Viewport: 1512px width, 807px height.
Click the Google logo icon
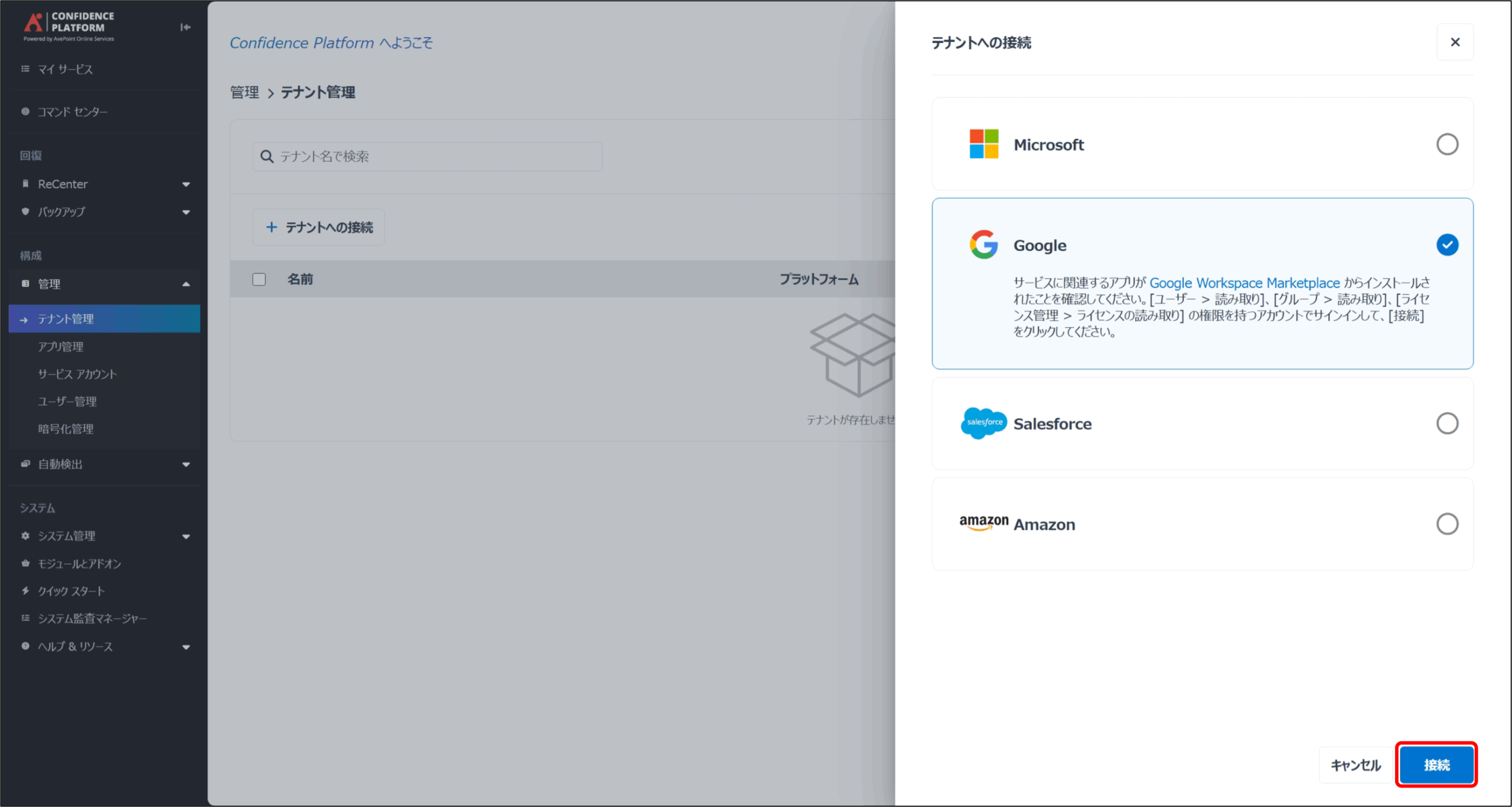click(983, 244)
